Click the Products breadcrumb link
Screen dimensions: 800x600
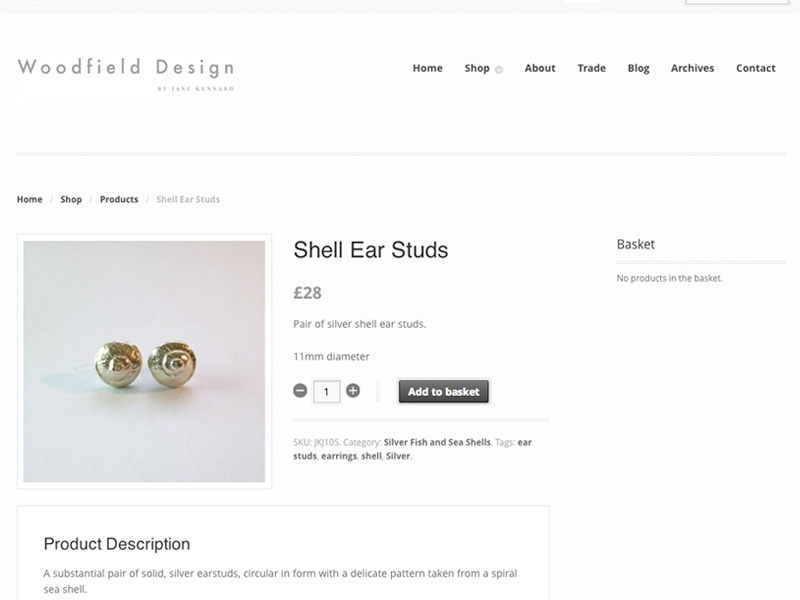(x=119, y=199)
